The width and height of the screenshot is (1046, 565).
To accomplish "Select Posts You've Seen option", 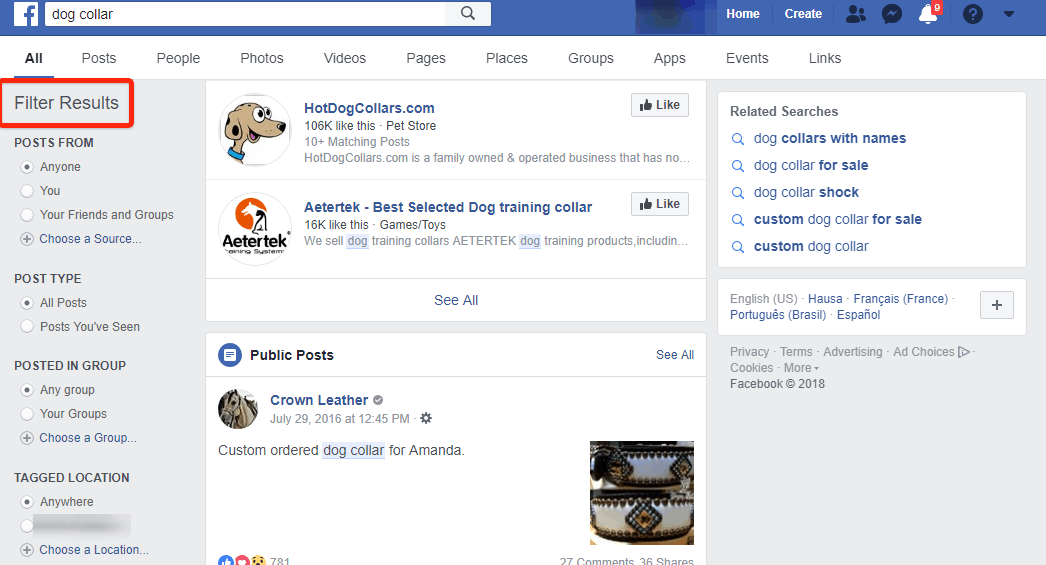I will click(x=27, y=327).
